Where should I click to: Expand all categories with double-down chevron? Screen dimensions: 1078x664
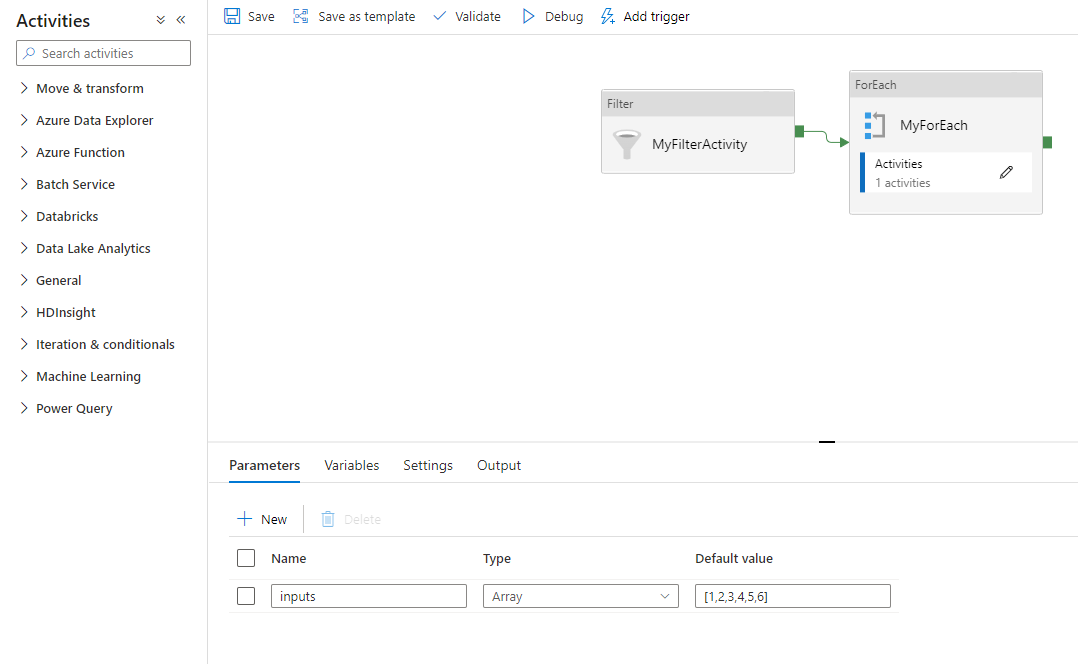(x=161, y=20)
